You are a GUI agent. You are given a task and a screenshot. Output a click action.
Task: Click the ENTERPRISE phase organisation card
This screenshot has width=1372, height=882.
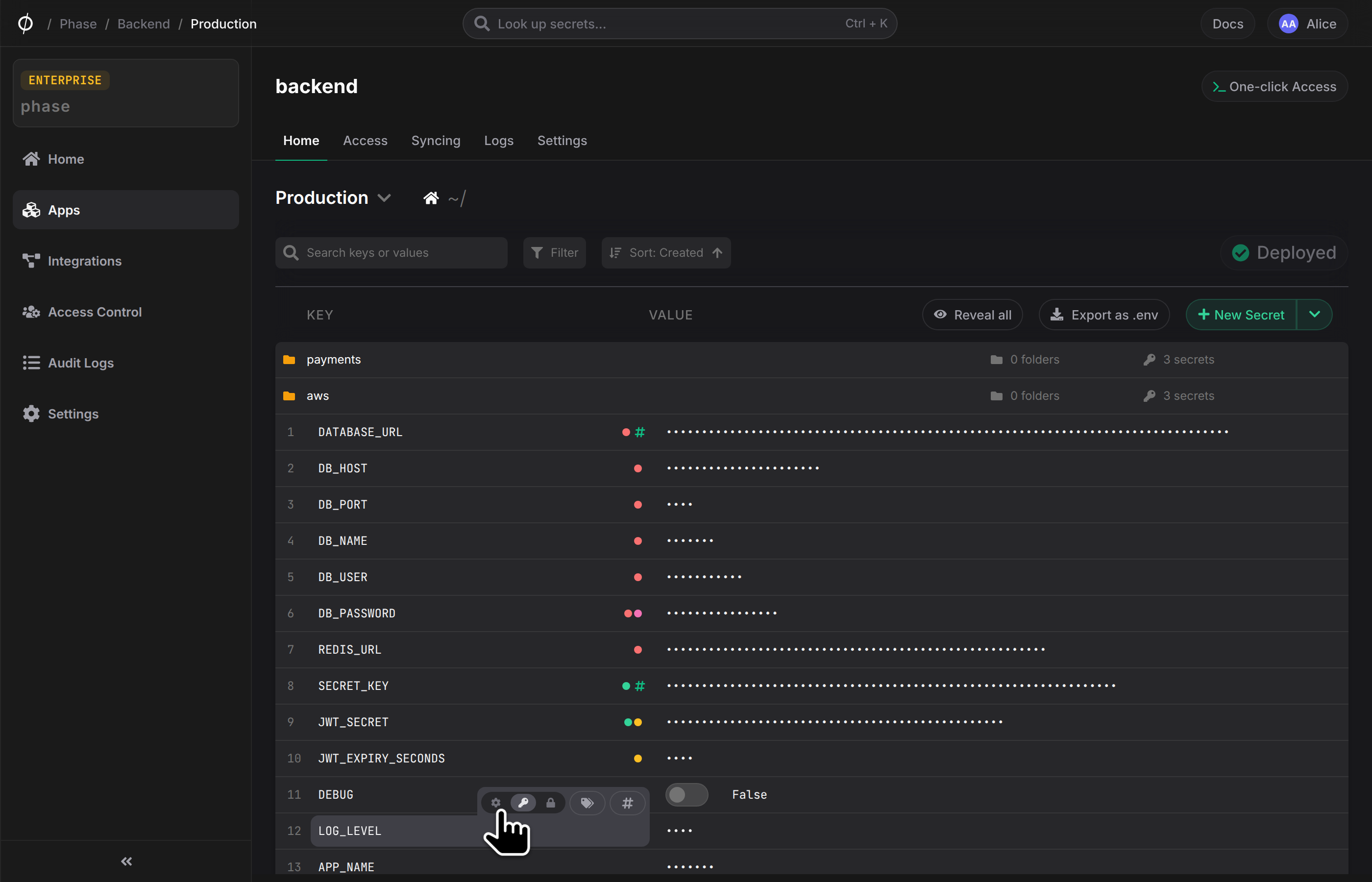[125, 93]
